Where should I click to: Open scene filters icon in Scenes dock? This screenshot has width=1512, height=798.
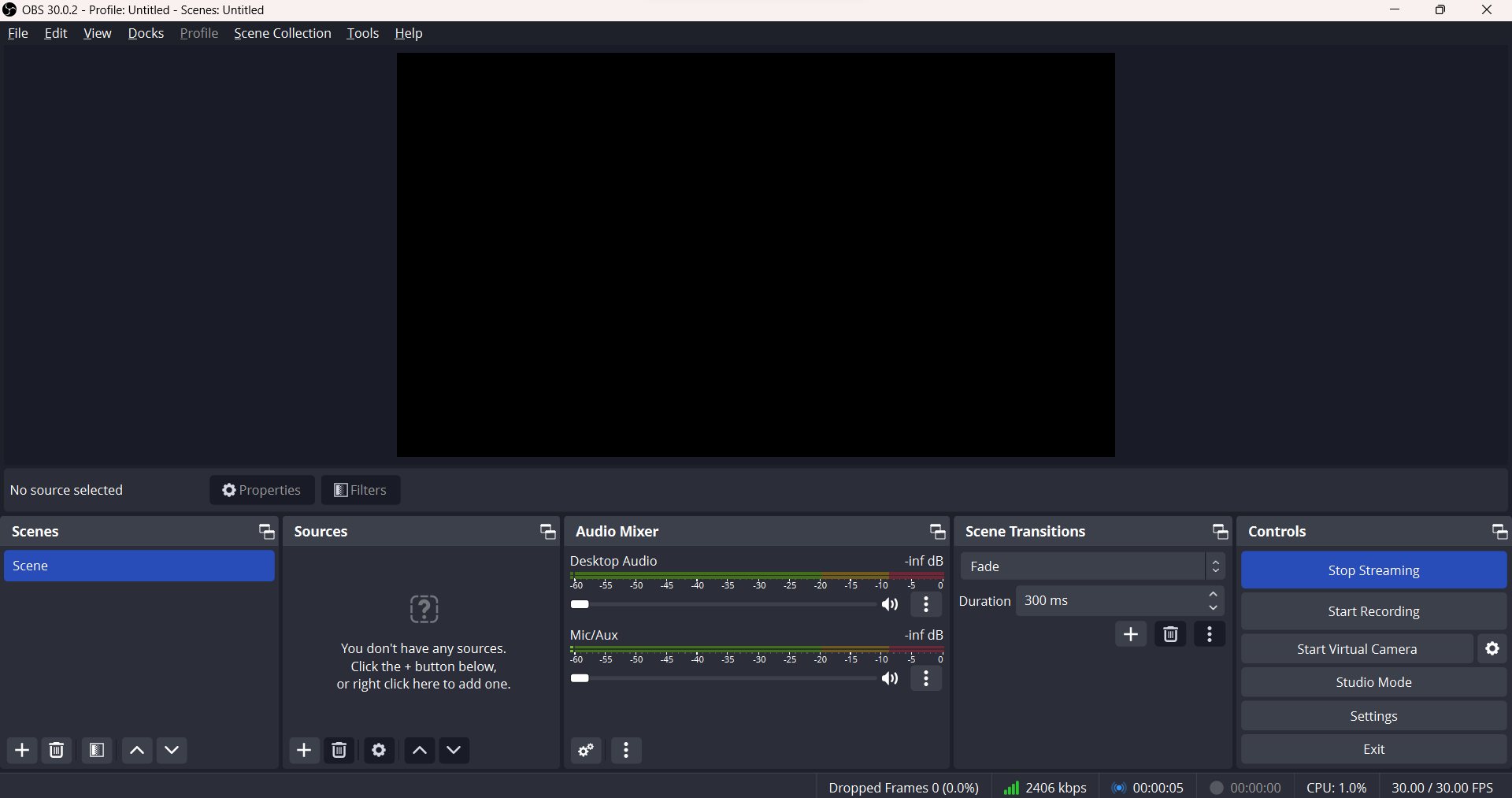(97, 750)
